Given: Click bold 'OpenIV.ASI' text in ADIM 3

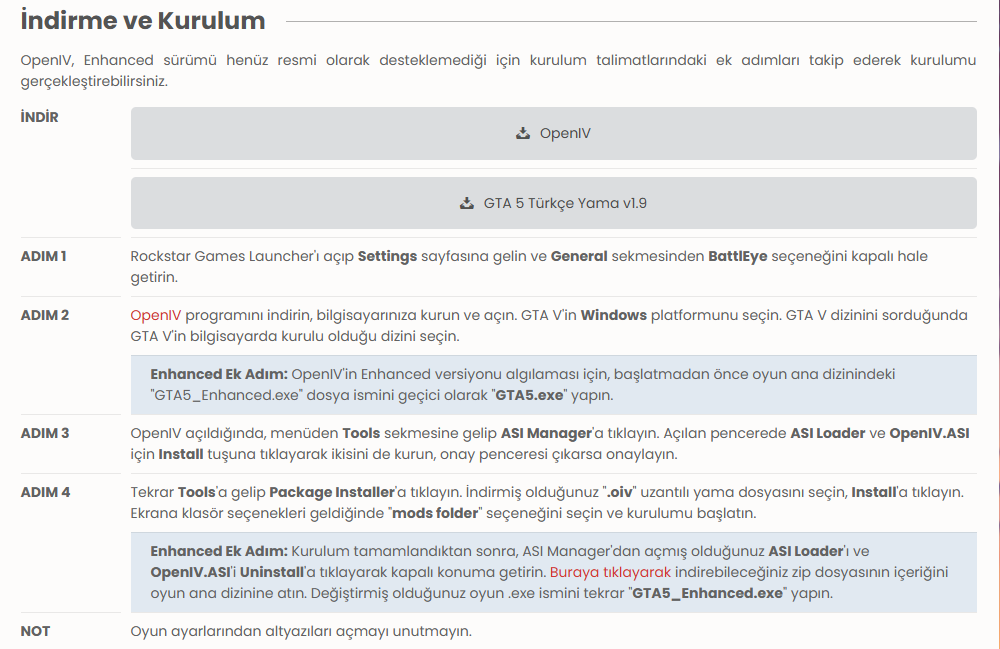Looking at the screenshot, I should click(929, 433).
